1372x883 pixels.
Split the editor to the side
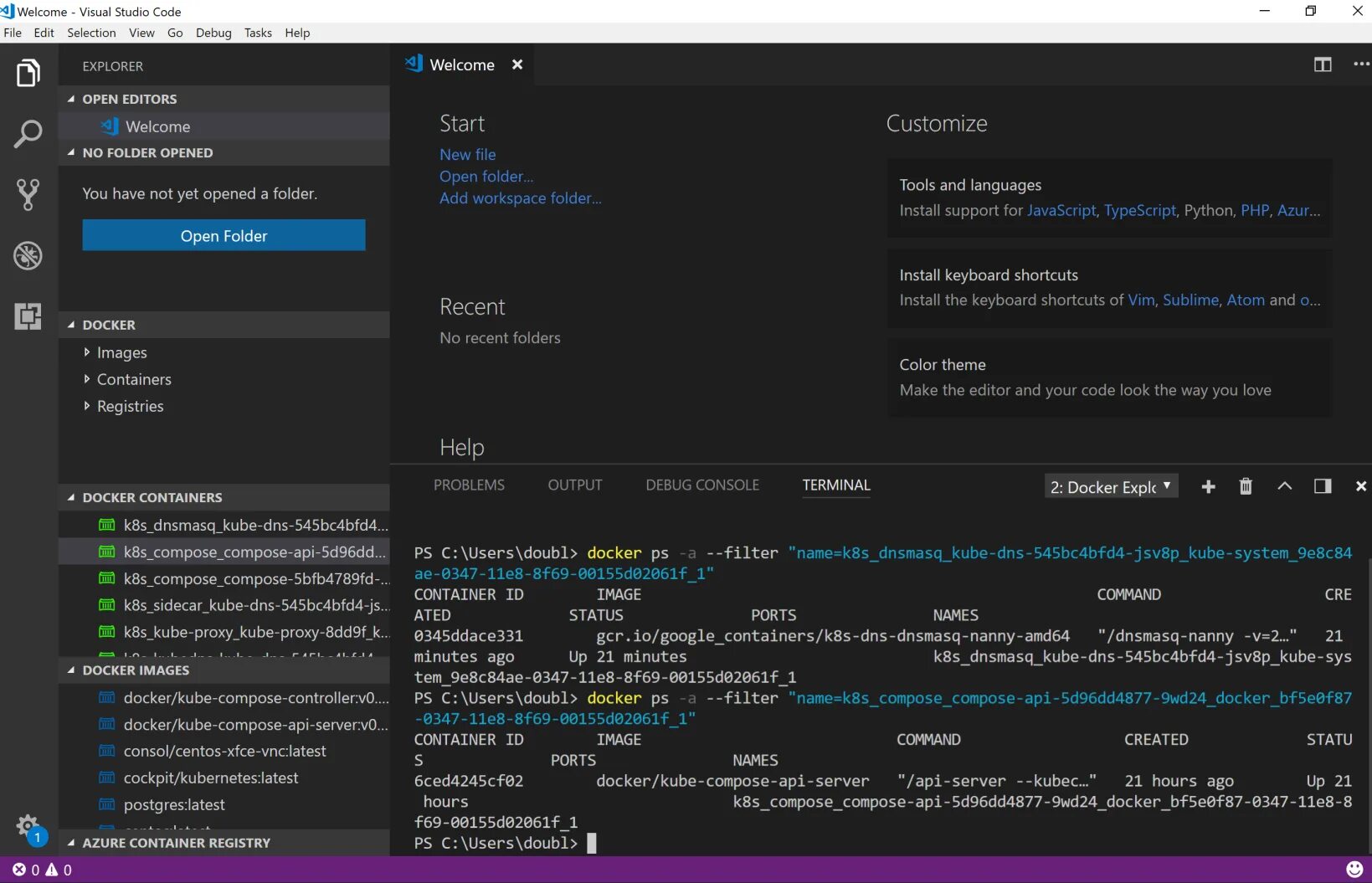(x=1323, y=64)
